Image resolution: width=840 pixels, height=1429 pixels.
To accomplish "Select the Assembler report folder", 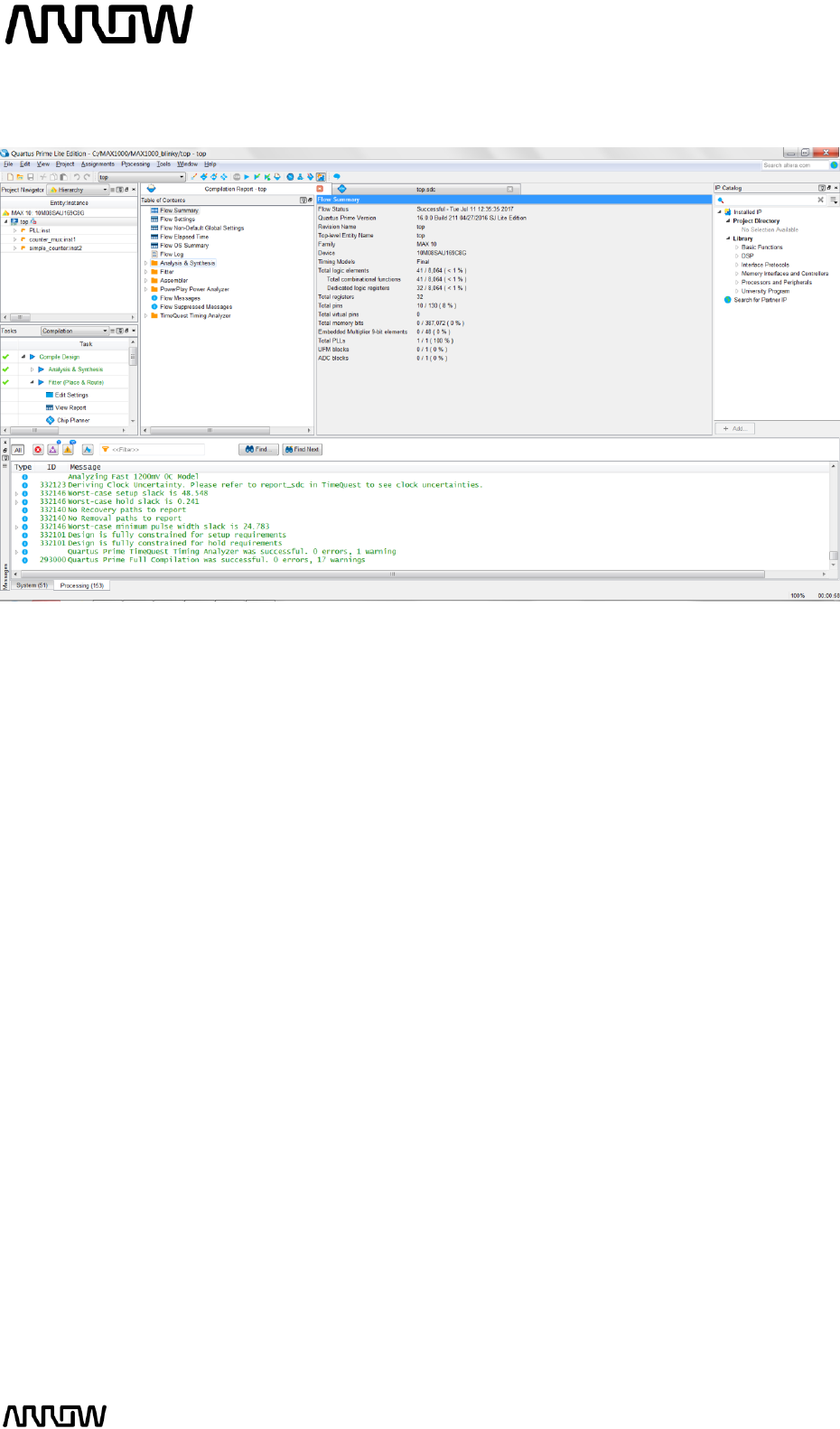I will [x=173, y=281].
